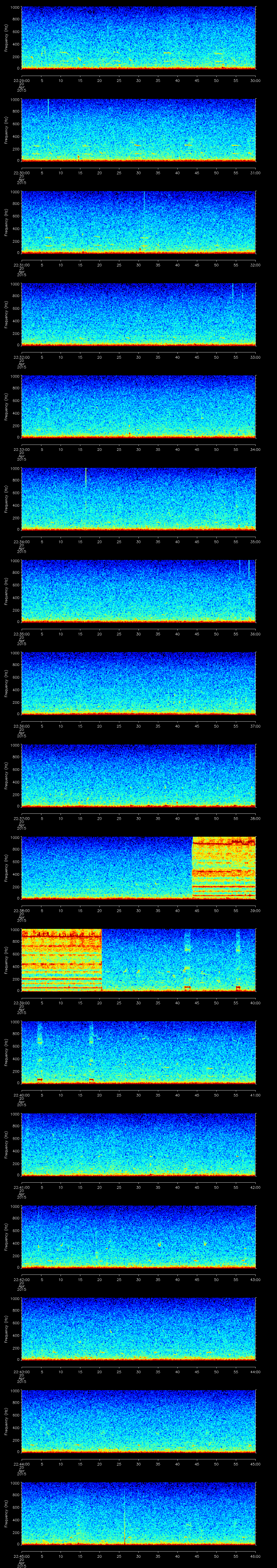Click the 22:41:00 start time label
Screen dimensions: 277x1568
click(x=21, y=1187)
